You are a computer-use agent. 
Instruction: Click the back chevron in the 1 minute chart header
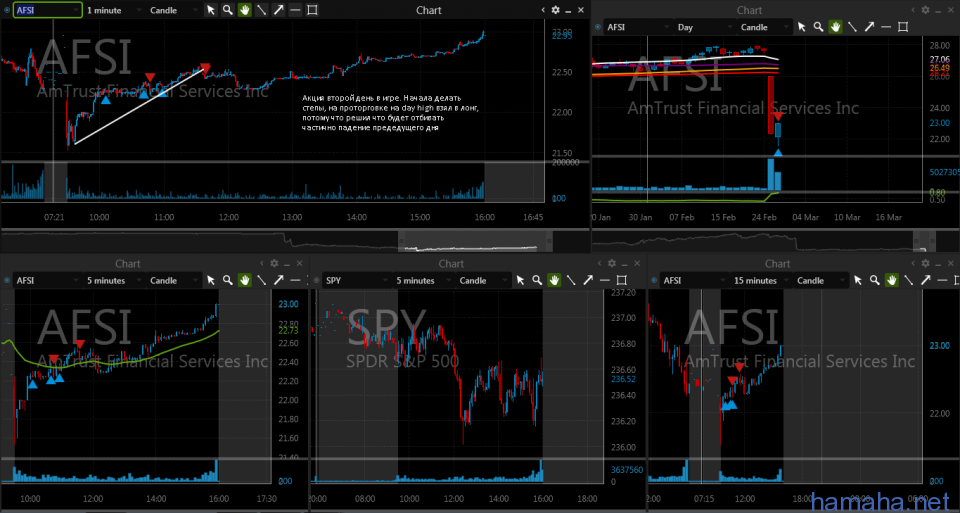click(x=543, y=10)
